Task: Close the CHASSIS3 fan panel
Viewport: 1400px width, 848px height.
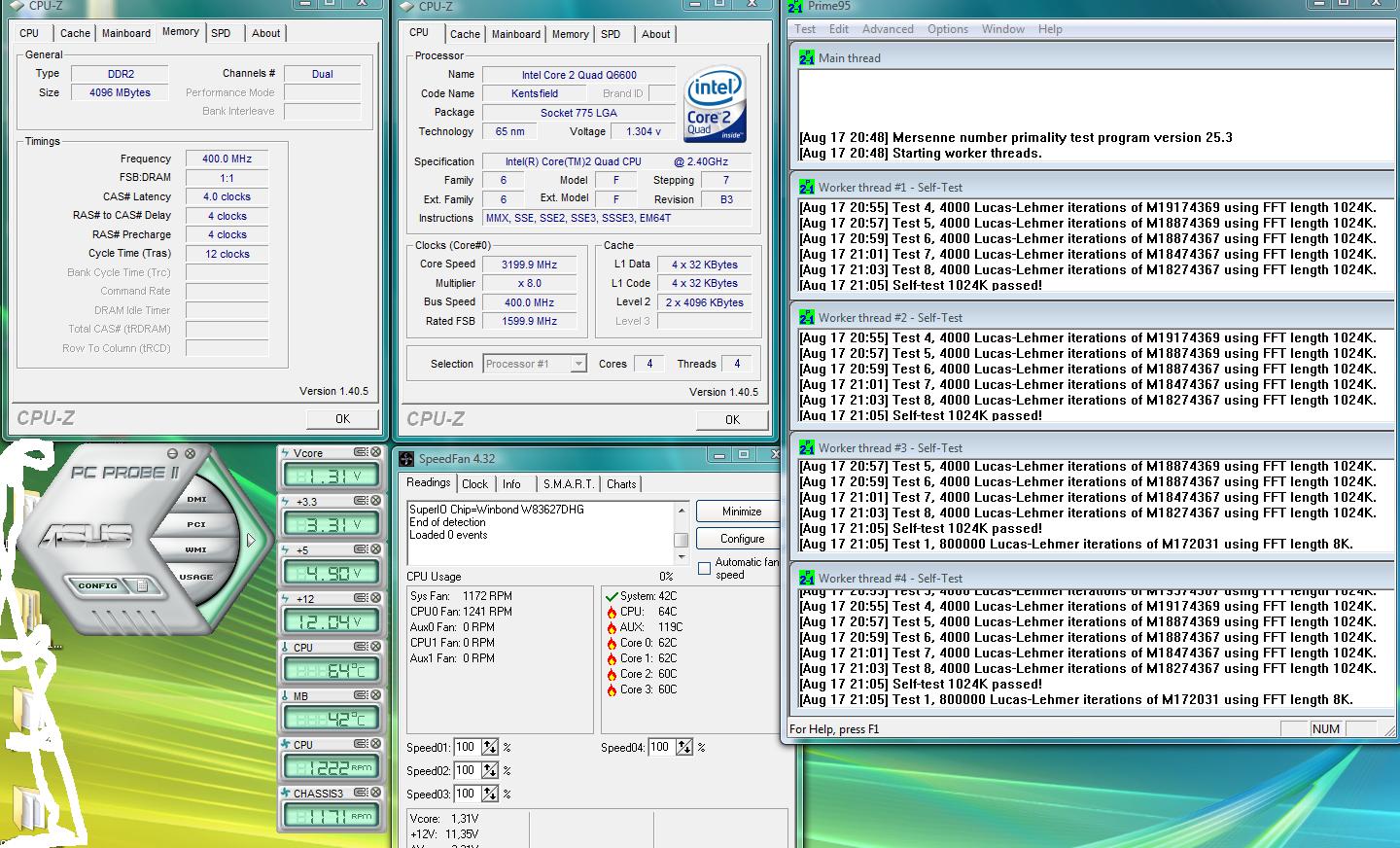Action: (x=374, y=793)
